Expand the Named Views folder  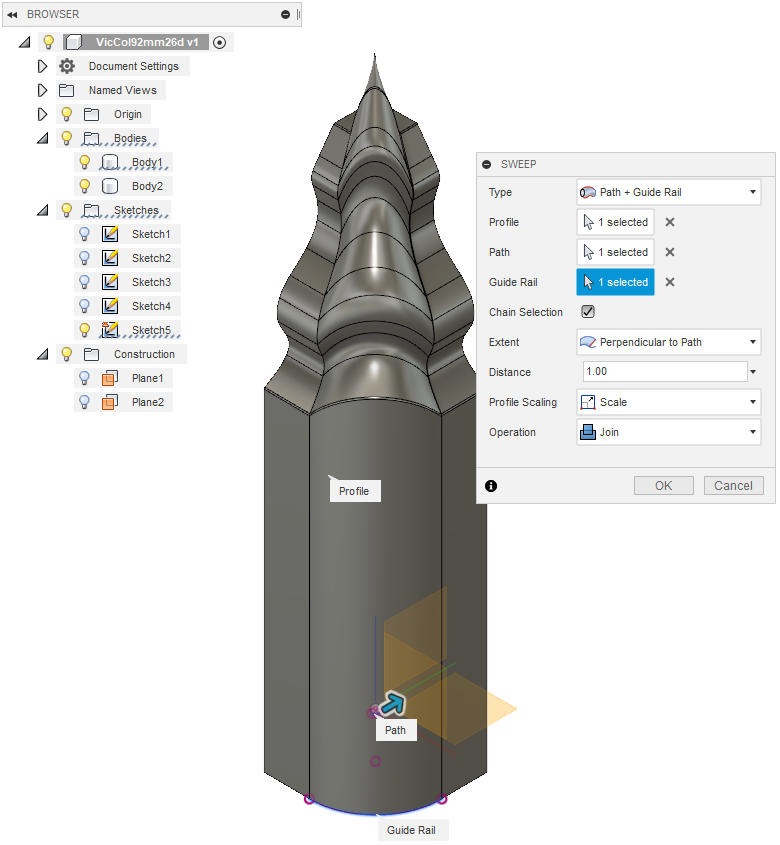(42, 90)
